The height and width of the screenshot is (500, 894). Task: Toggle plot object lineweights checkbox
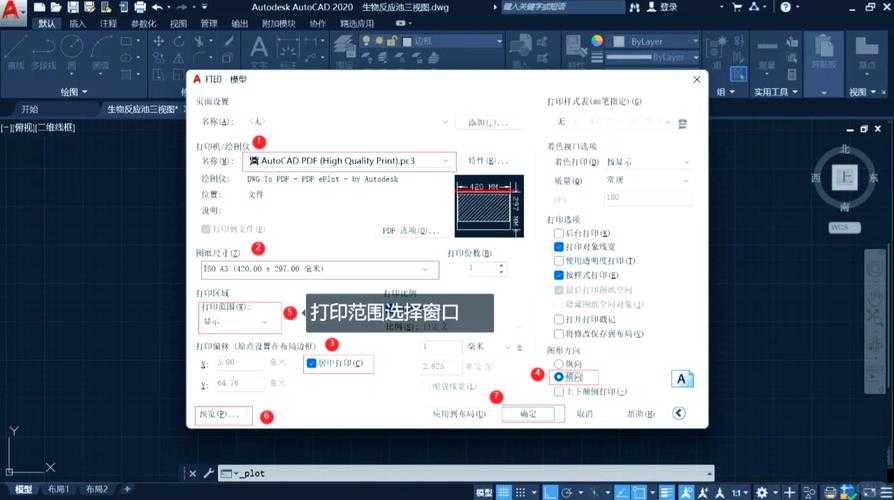(x=559, y=247)
